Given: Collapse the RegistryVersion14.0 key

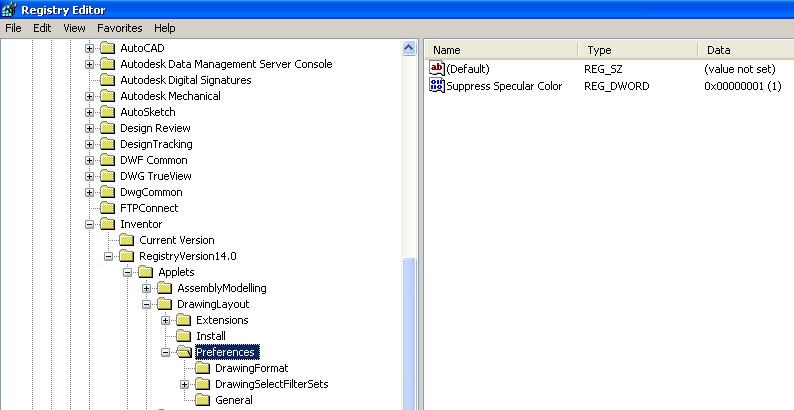Looking at the screenshot, I should point(108,257).
